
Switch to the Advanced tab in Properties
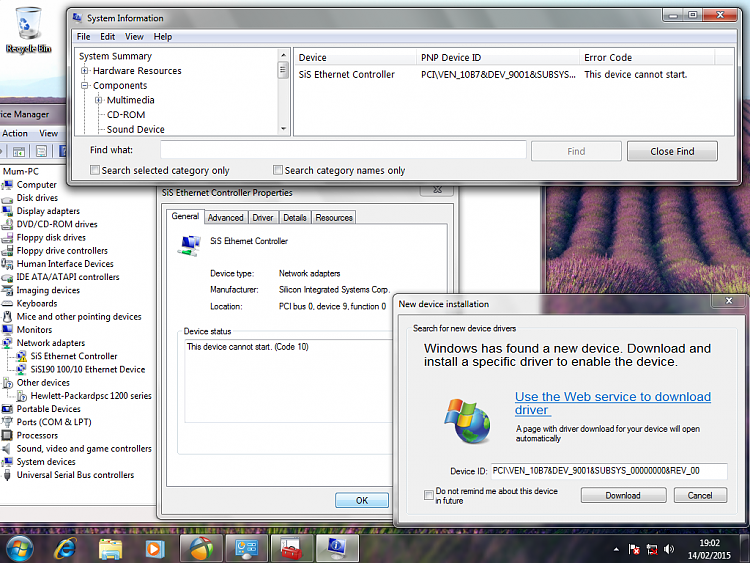[226, 218]
